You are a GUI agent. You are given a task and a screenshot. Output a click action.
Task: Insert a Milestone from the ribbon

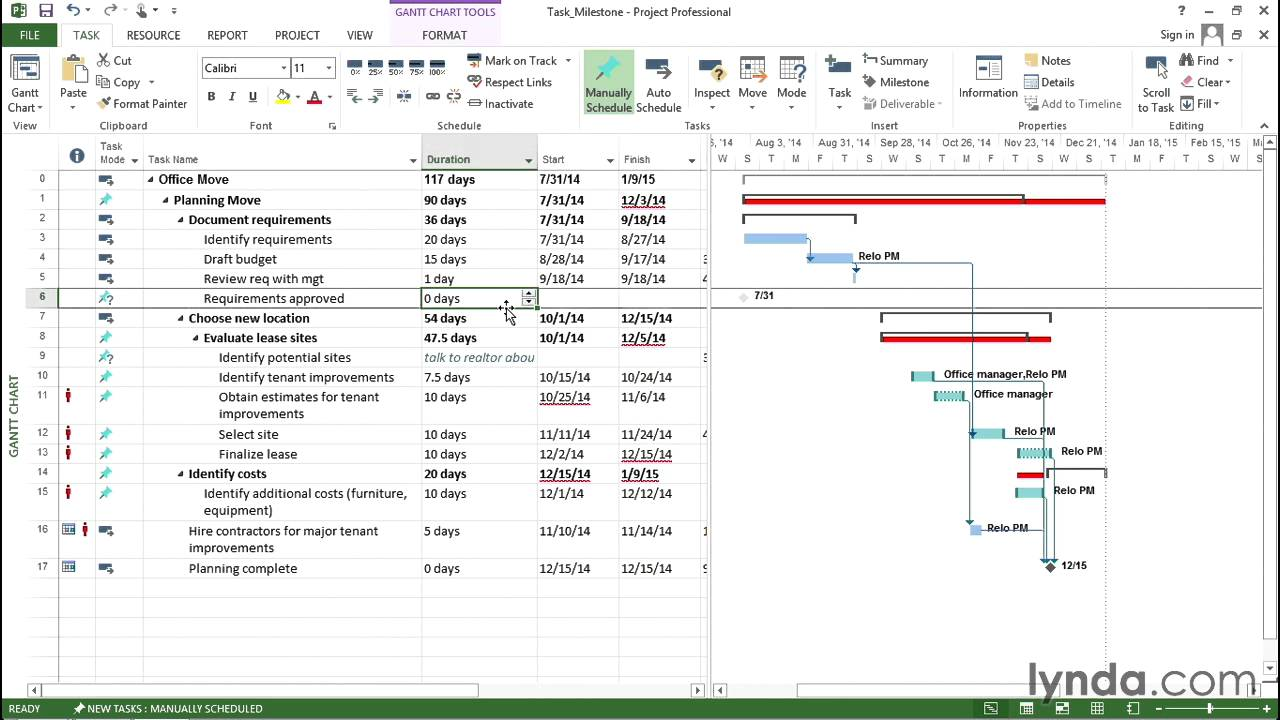[896, 82]
